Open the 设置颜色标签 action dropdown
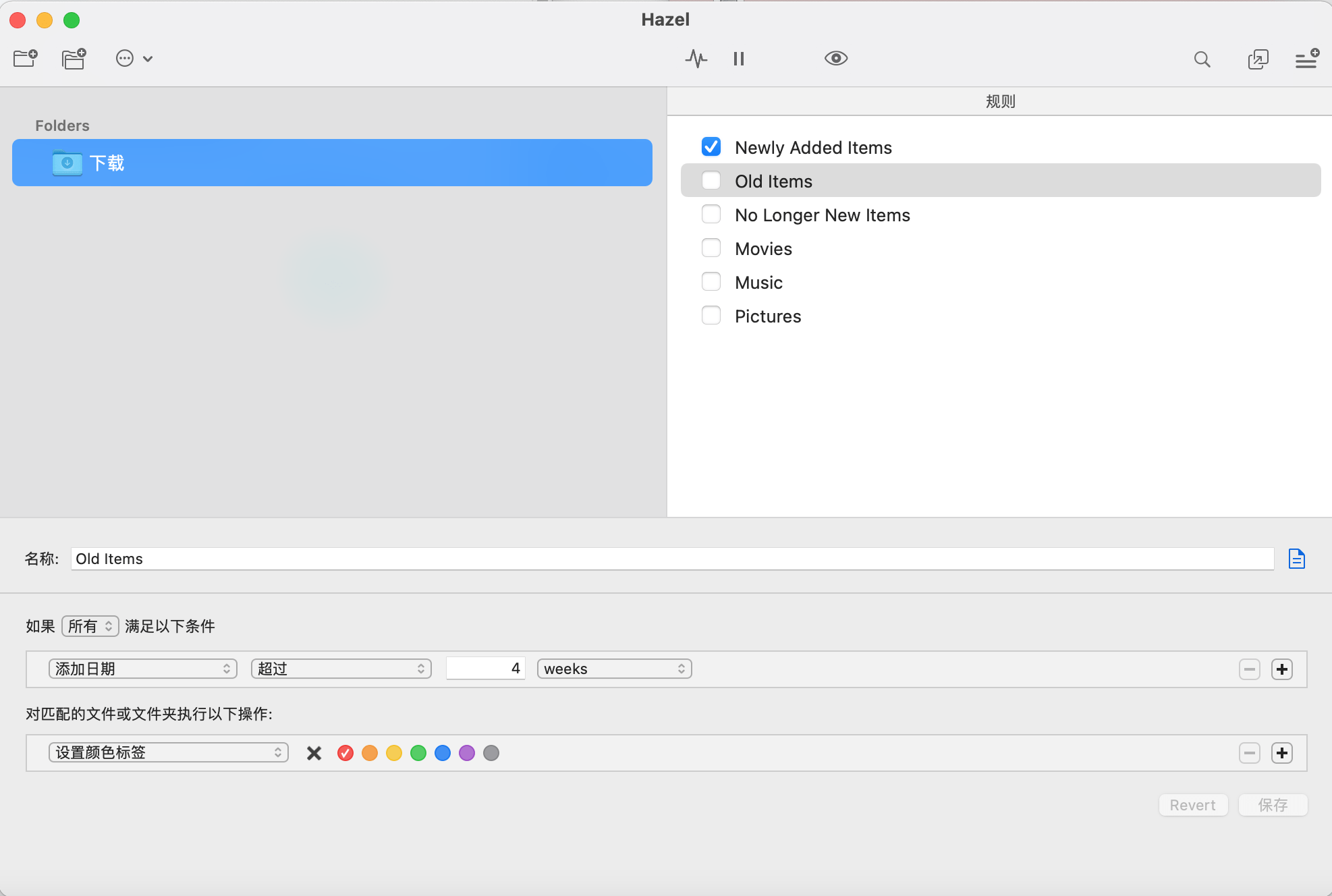The image size is (1332, 896). (168, 752)
